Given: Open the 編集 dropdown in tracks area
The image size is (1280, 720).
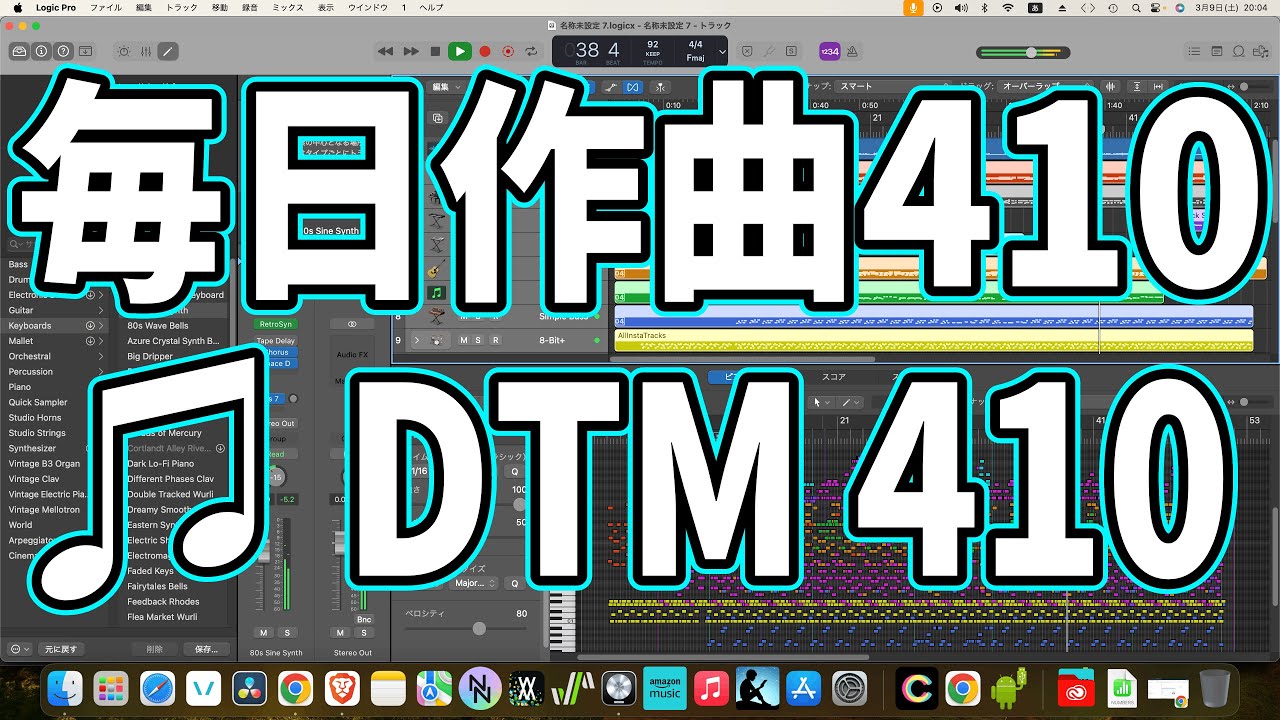Looking at the screenshot, I should point(444,87).
